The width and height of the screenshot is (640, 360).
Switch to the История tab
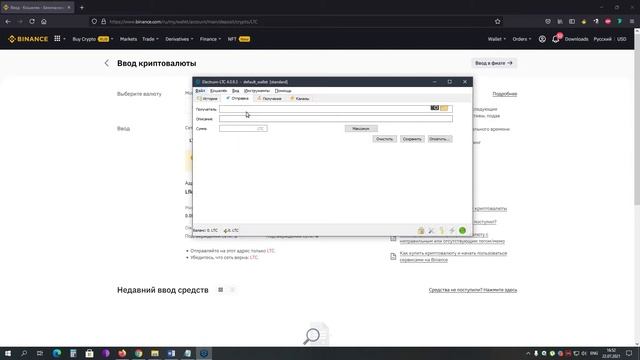click(x=207, y=98)
